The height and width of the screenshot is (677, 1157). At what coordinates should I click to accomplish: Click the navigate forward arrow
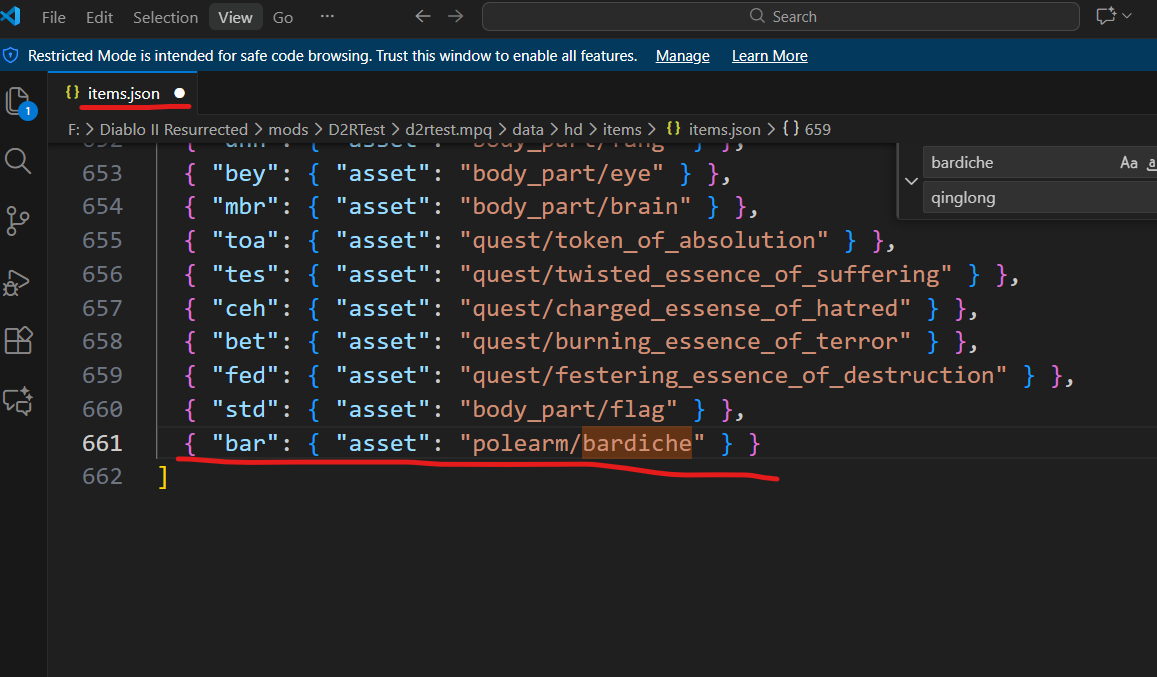[455, 17]
